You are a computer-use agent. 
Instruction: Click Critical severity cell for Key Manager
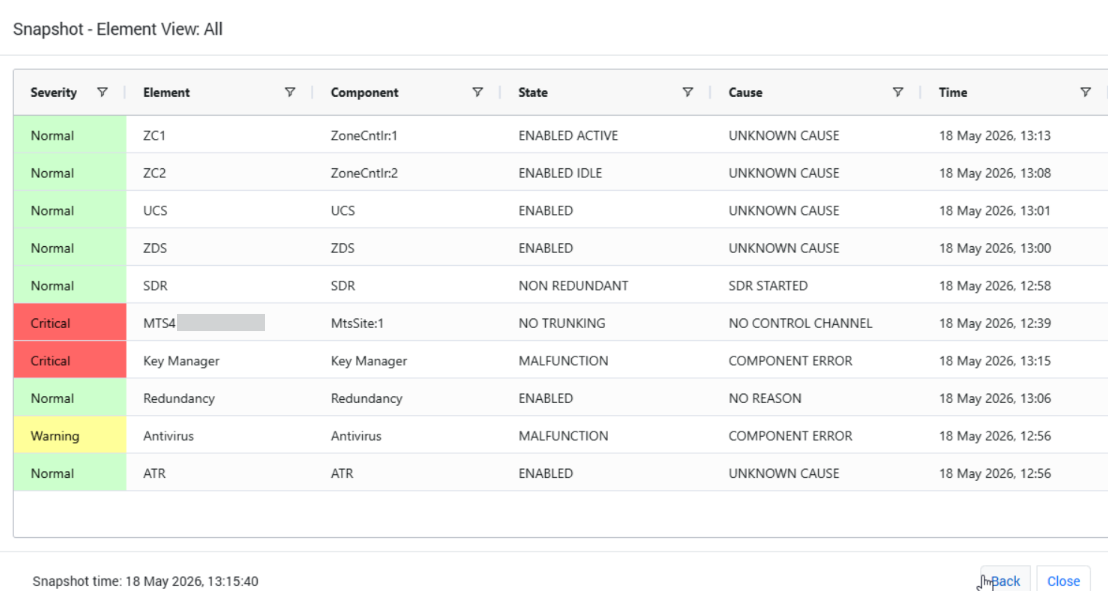[70, 361]
